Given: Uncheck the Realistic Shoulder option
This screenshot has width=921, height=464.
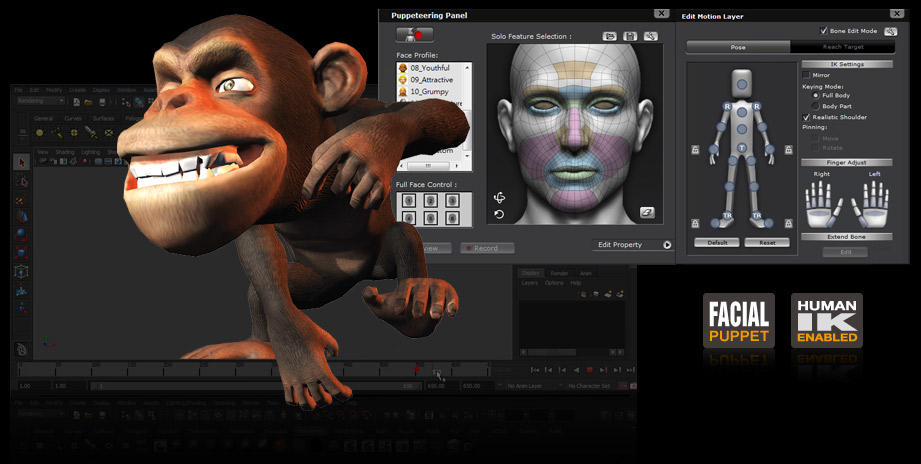Looking at the screenshot, I should click(x=807, y=117).
